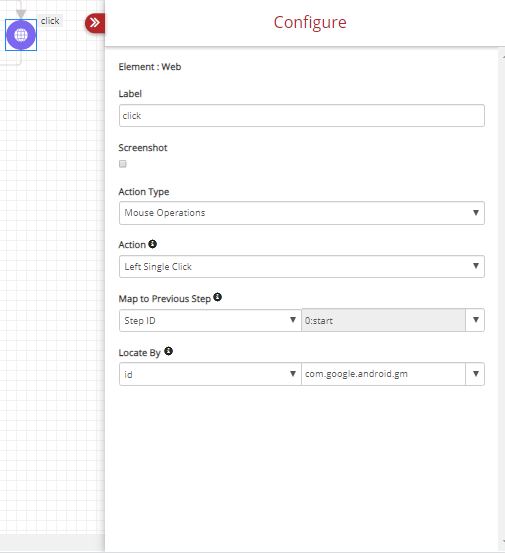The width and height of the screenshot is (505, 553).
Task: Open the Left Single Click action dropdown
Action: point(302,267)
